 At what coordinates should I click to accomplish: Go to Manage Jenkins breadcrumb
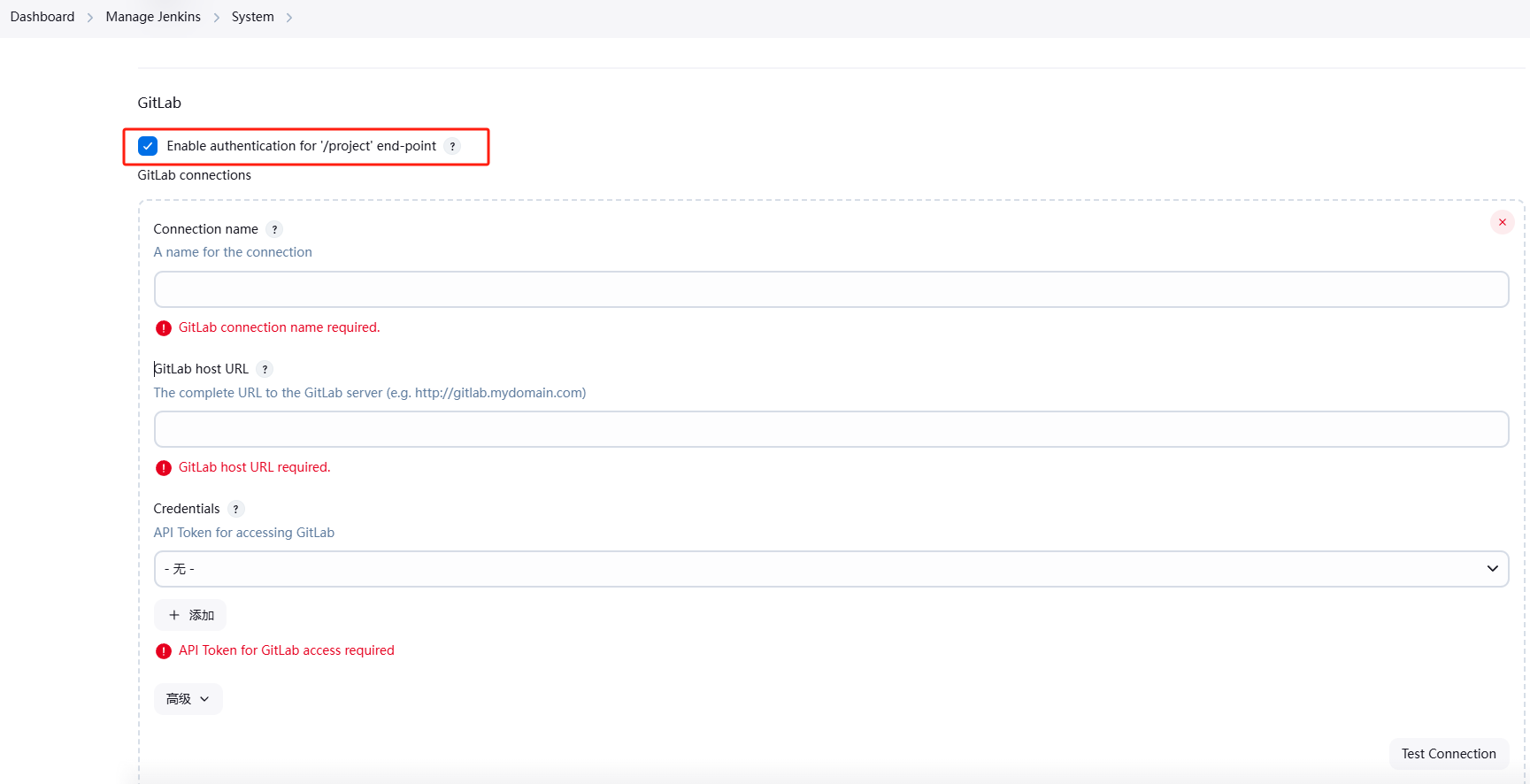(x=153, y=17)
